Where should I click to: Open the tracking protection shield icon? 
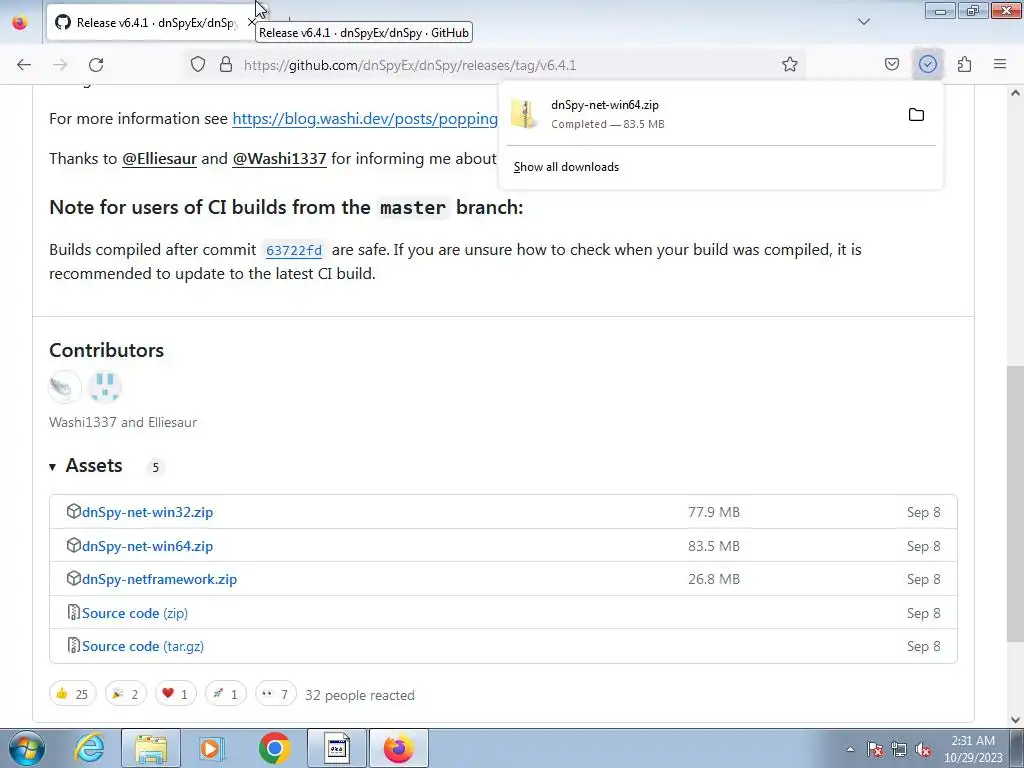click(x=198, y=65)
